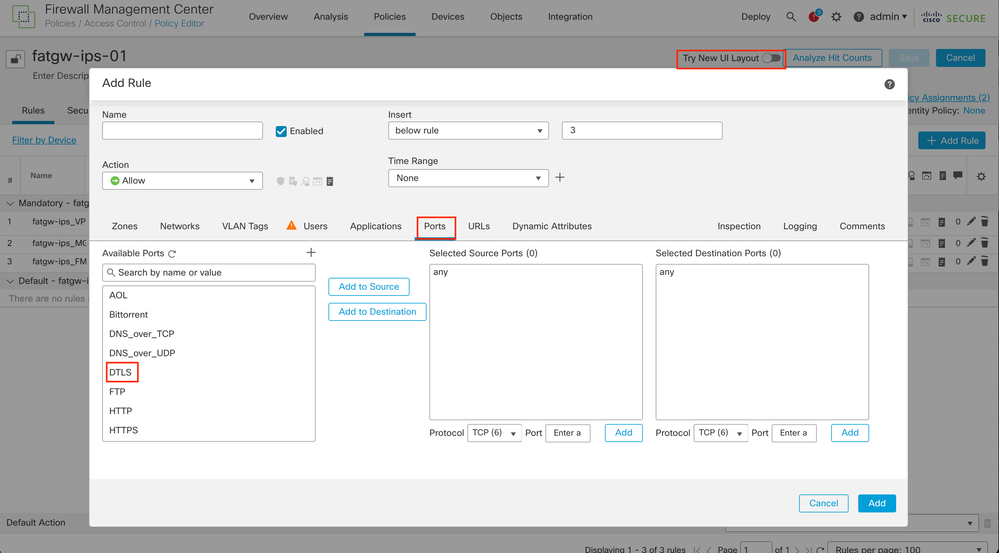
Task: Edit rule 1 with pencil icon
Action: 971,222
